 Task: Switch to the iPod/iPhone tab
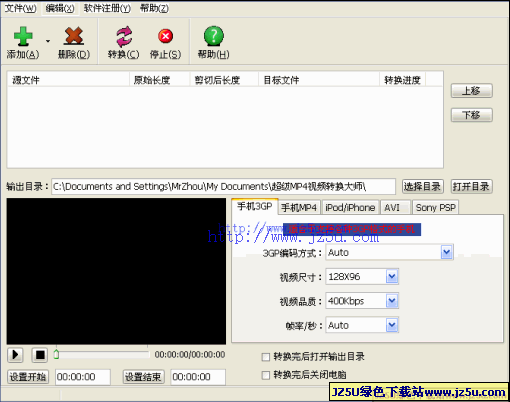pyautogui.click(x=350, y=208)
